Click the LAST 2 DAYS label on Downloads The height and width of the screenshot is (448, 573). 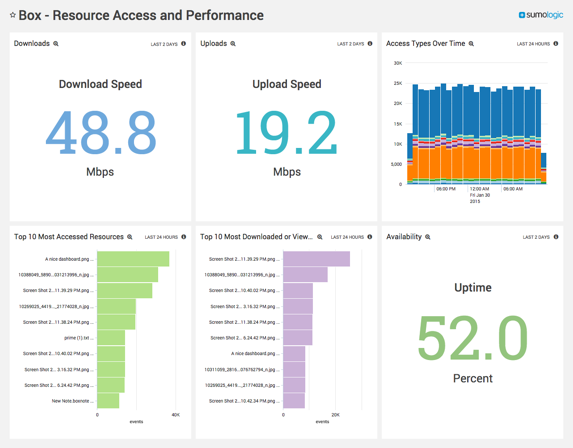164,44
